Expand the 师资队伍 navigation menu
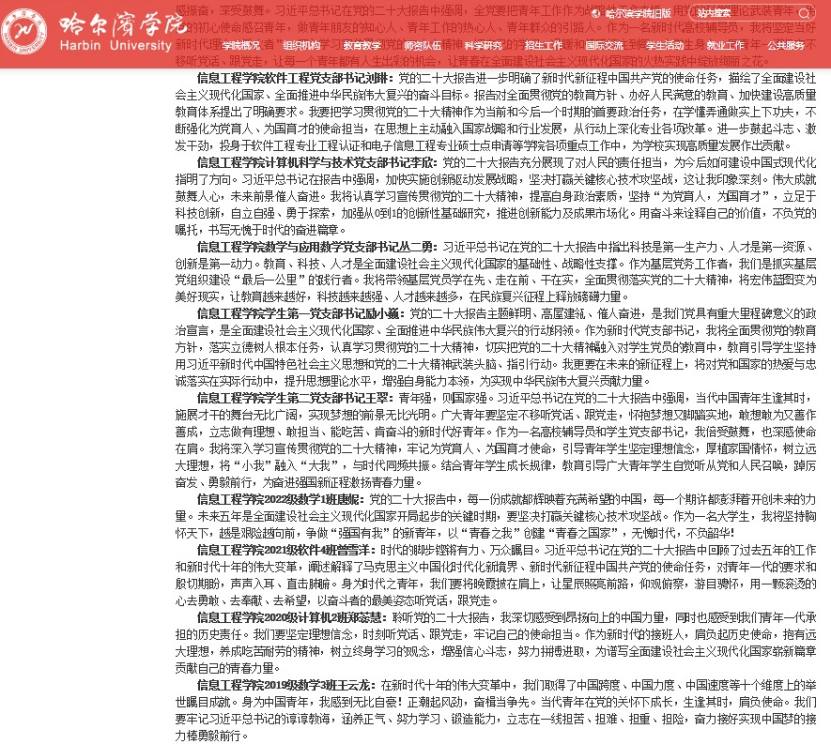This screenshot has height=745, width=831. pos(422,46)
